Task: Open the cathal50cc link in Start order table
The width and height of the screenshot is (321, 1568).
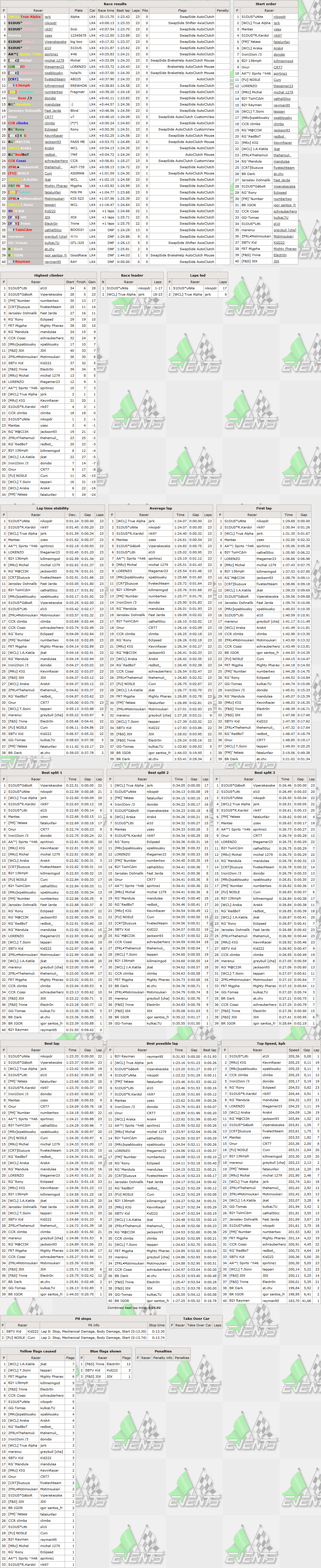Action: pyautogui.click(x=282, y=99)
